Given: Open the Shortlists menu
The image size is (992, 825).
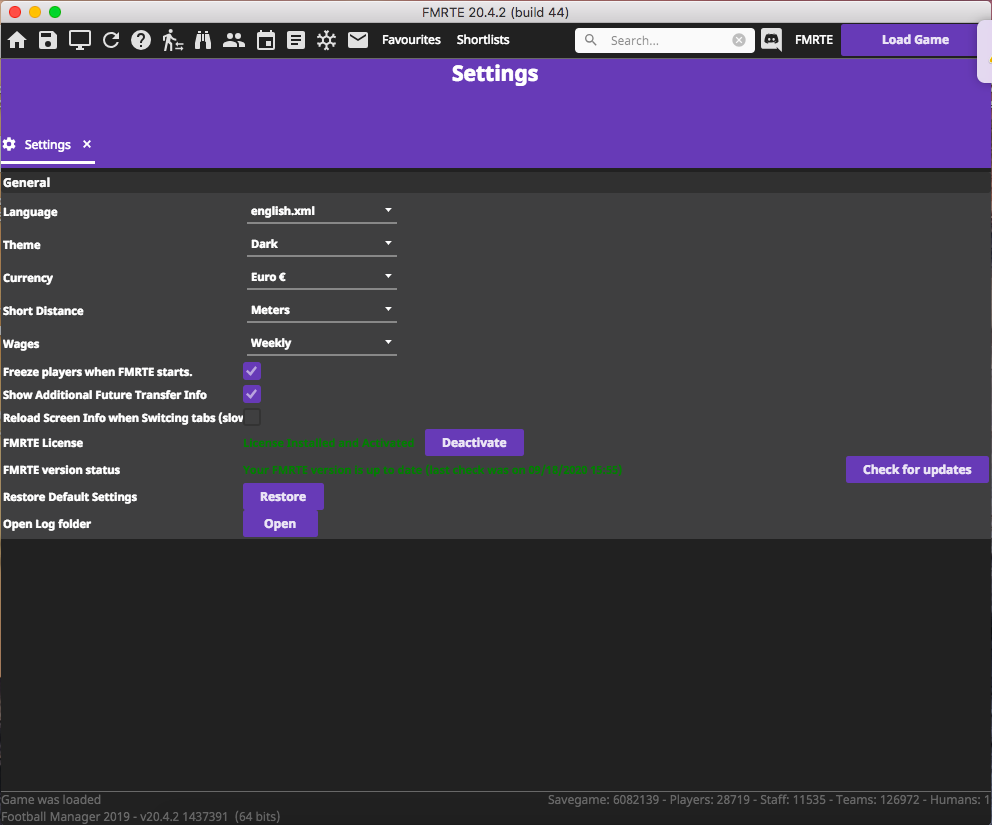Looking at the screenshot, I should pyautogui.click(x=483, y=40).
